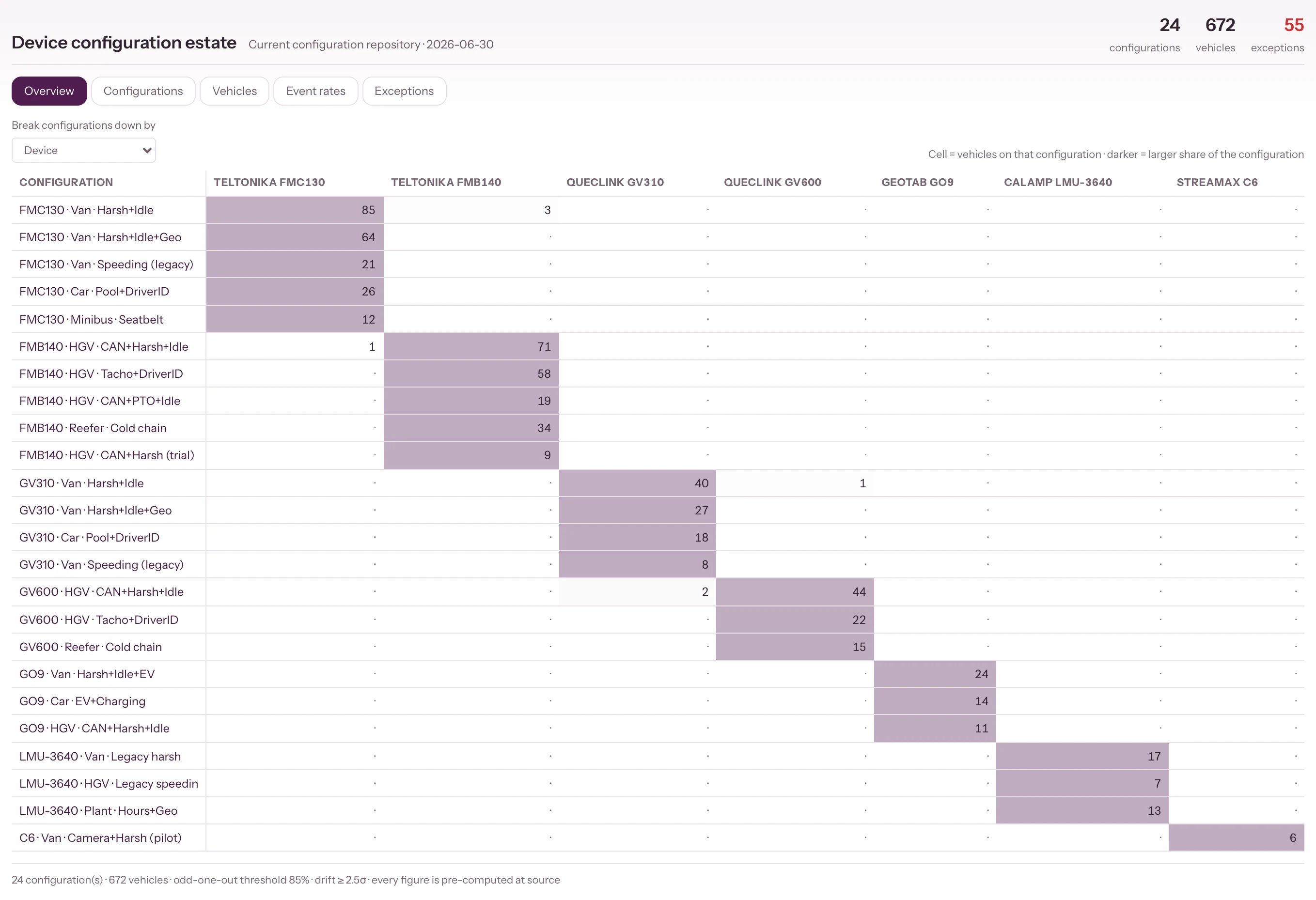The height and width of the screenshot is (900, 1316).
Task: Click the 55 exceptions counter
Action: coord(1277,34)
